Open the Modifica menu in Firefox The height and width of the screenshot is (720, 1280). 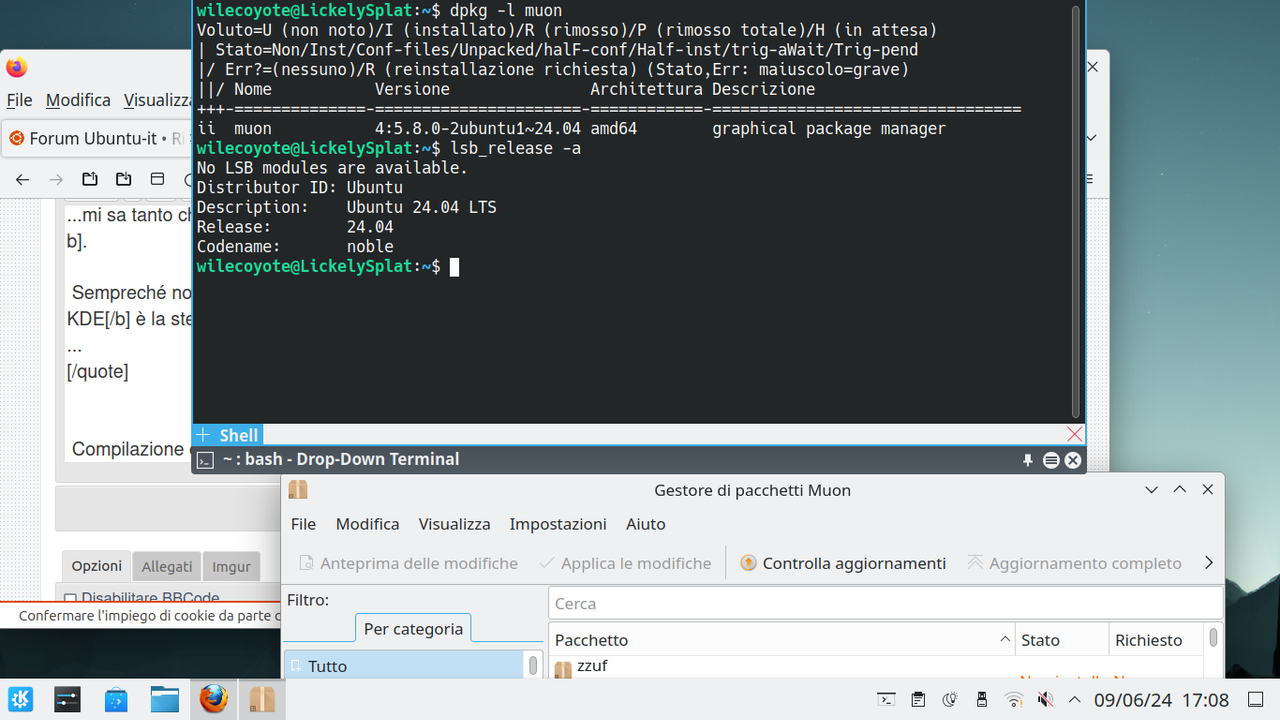(78, 100)
